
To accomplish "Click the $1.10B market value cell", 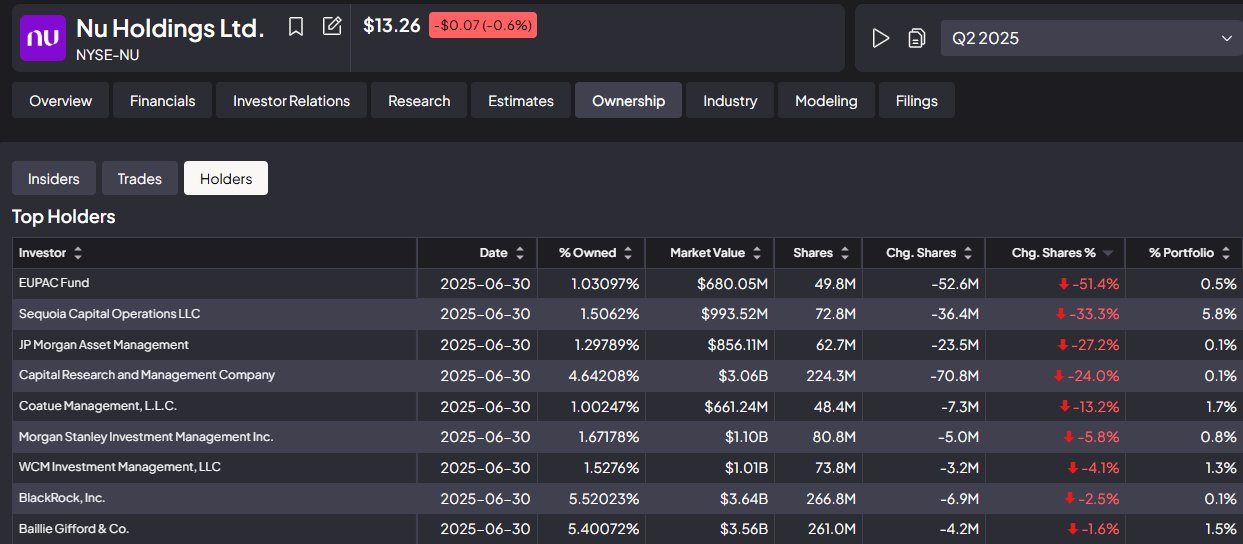I will coord(746,437).
